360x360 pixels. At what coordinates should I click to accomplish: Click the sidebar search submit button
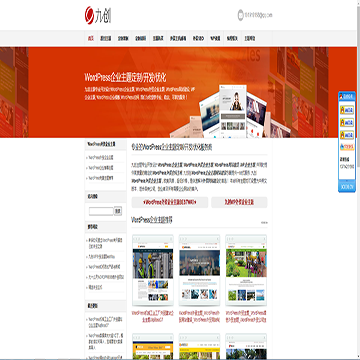(x=118, y=211)
